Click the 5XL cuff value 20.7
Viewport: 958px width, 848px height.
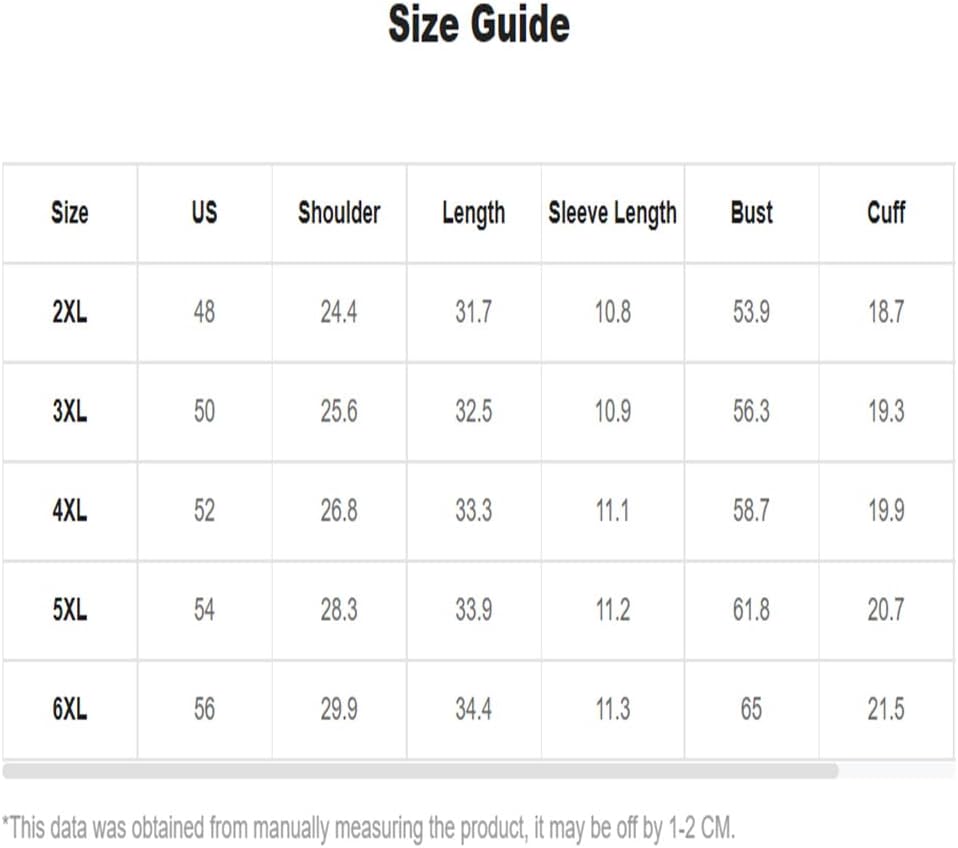pyautogui.click(x=886, y=610)
